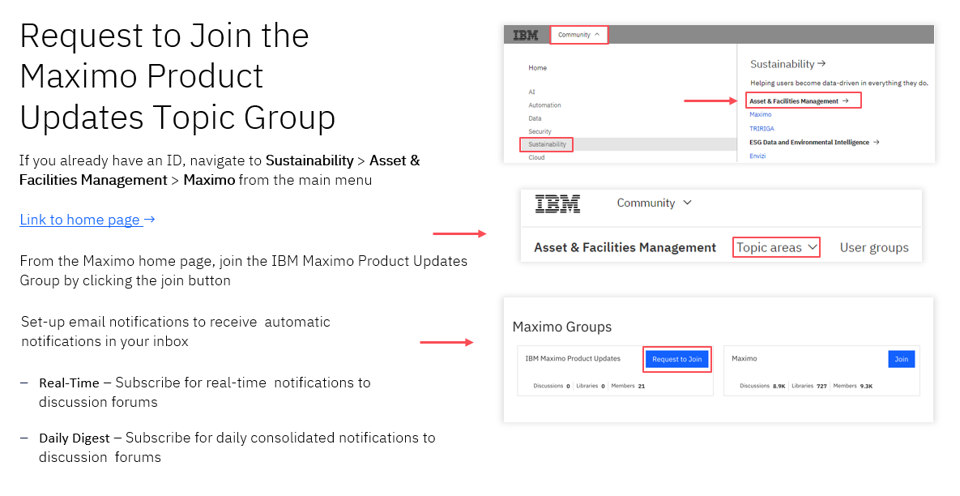The width and height of the screenshot is (960, 496).
Task: Click the Join button for Maximo group
Action: pyautogui.click(x=901, y=359)
